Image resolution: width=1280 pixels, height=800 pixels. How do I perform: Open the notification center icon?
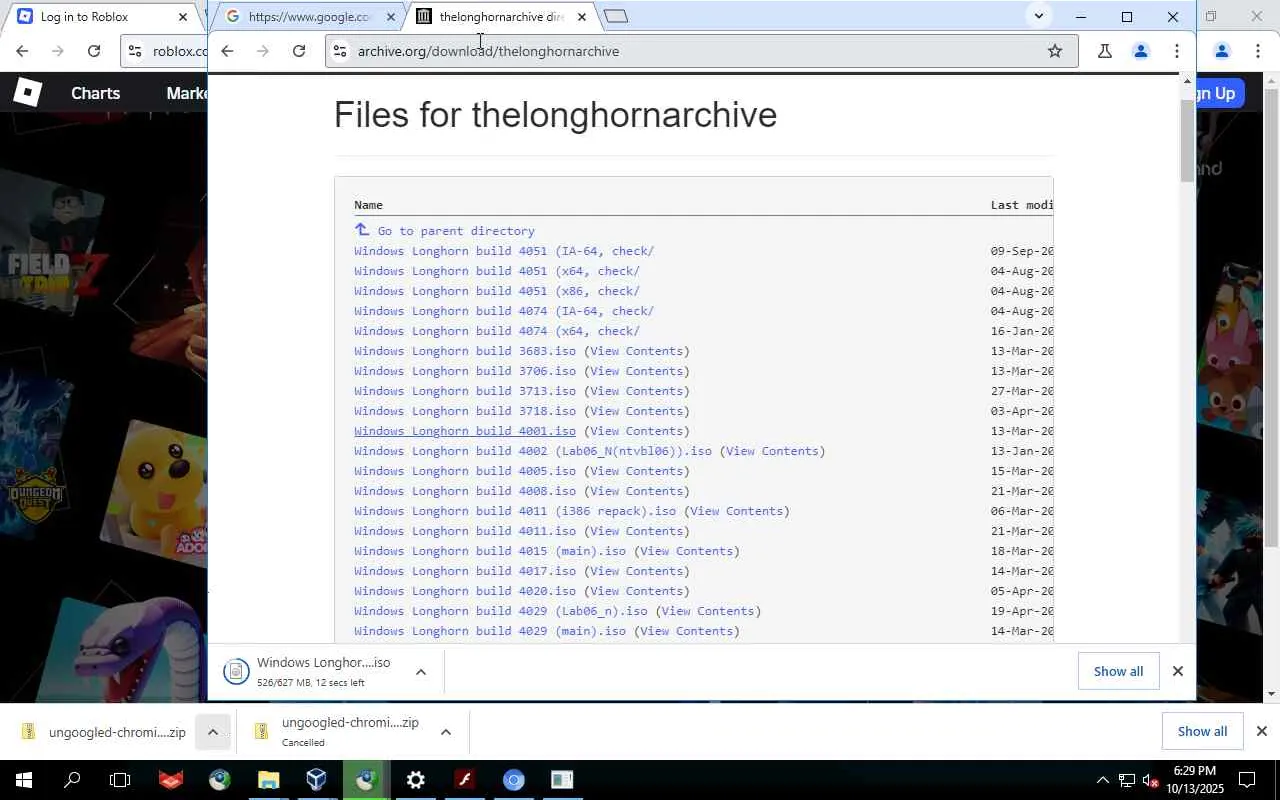point(1247,780)
